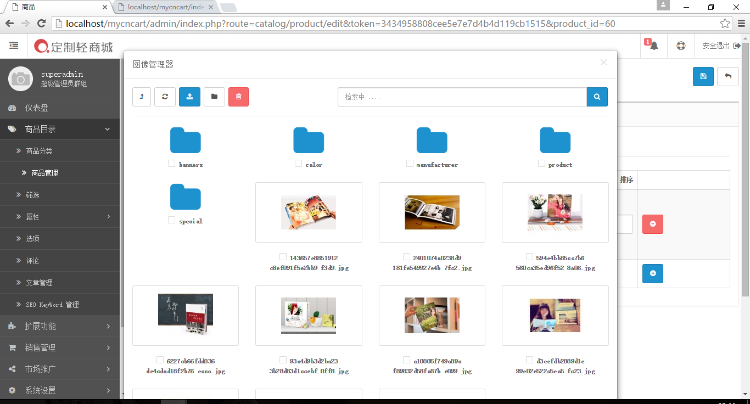Click the search input in the image manager
Image resolution: width=750 pixels, height=404 pixels.
(x=462, y=97)
